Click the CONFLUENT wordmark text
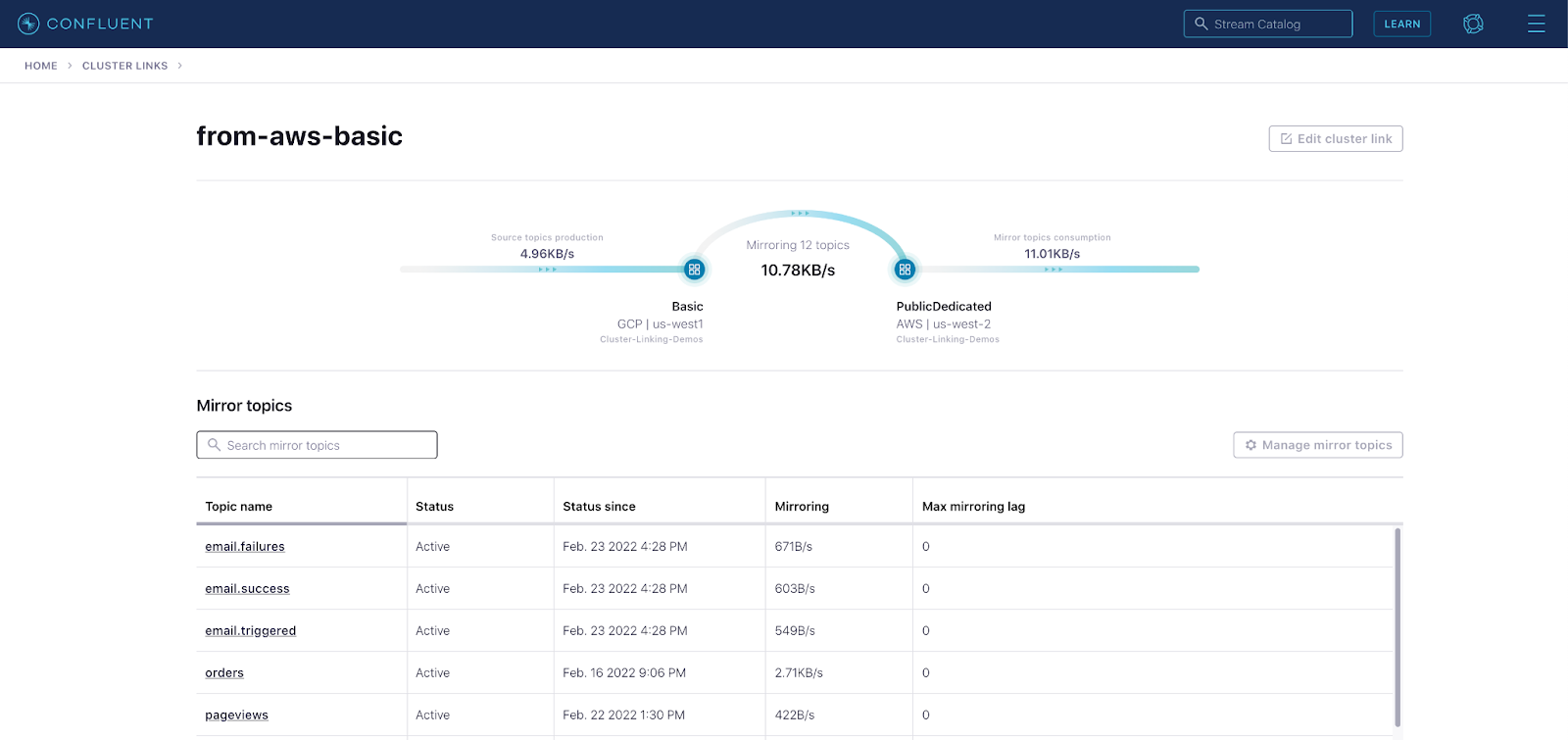This screenshot has height=740, width=1568. click(x=100, y=24)
